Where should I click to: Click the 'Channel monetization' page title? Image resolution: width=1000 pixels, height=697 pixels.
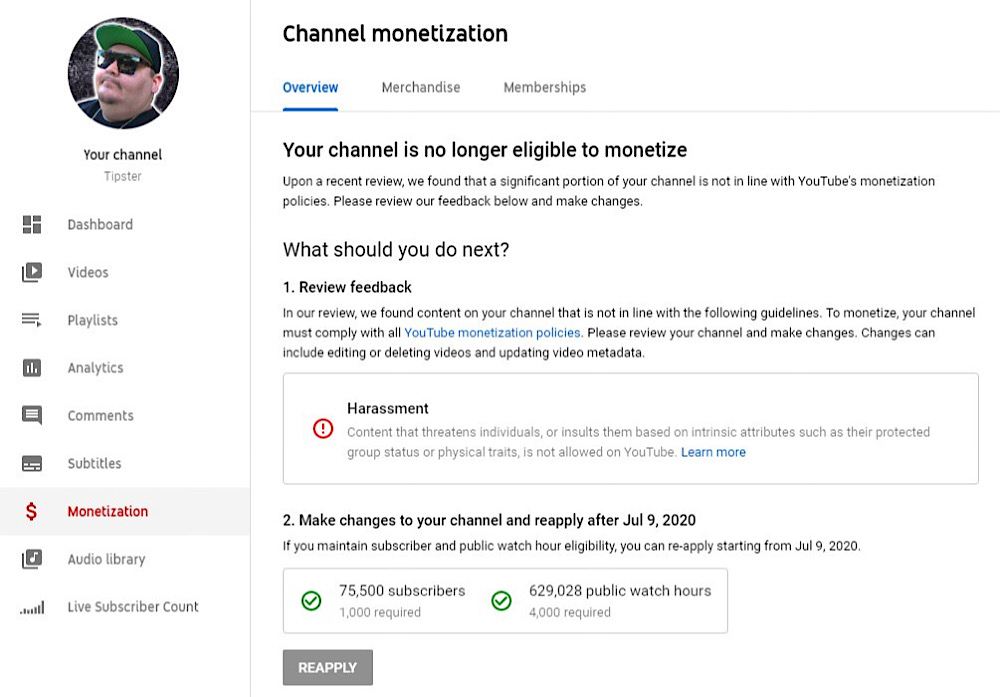tap(395, 34)
